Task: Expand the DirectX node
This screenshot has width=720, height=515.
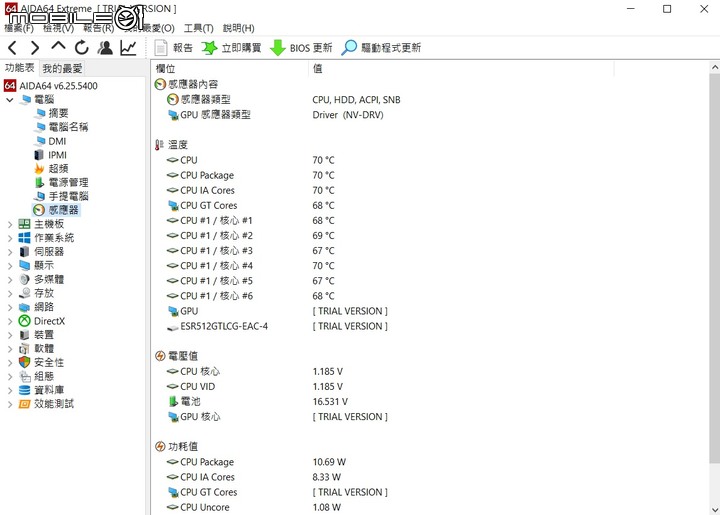Action: click(10, 321)
